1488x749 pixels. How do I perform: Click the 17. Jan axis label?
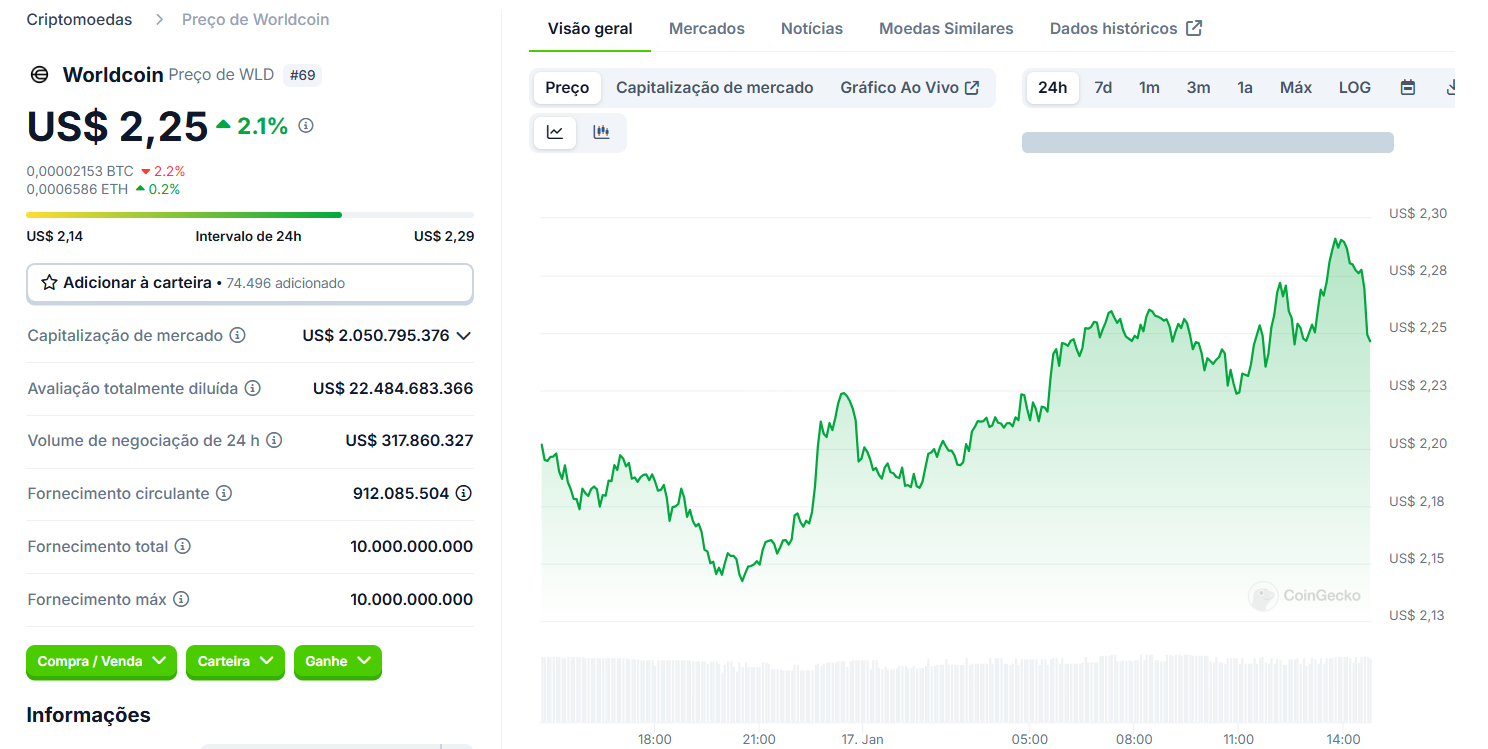click(862, 739)
